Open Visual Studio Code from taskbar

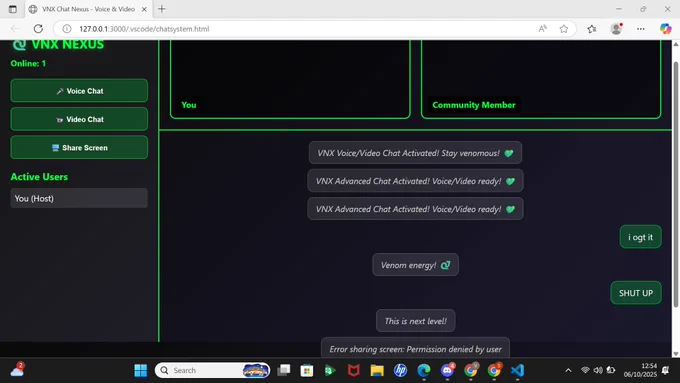click(x=517, y=370)
